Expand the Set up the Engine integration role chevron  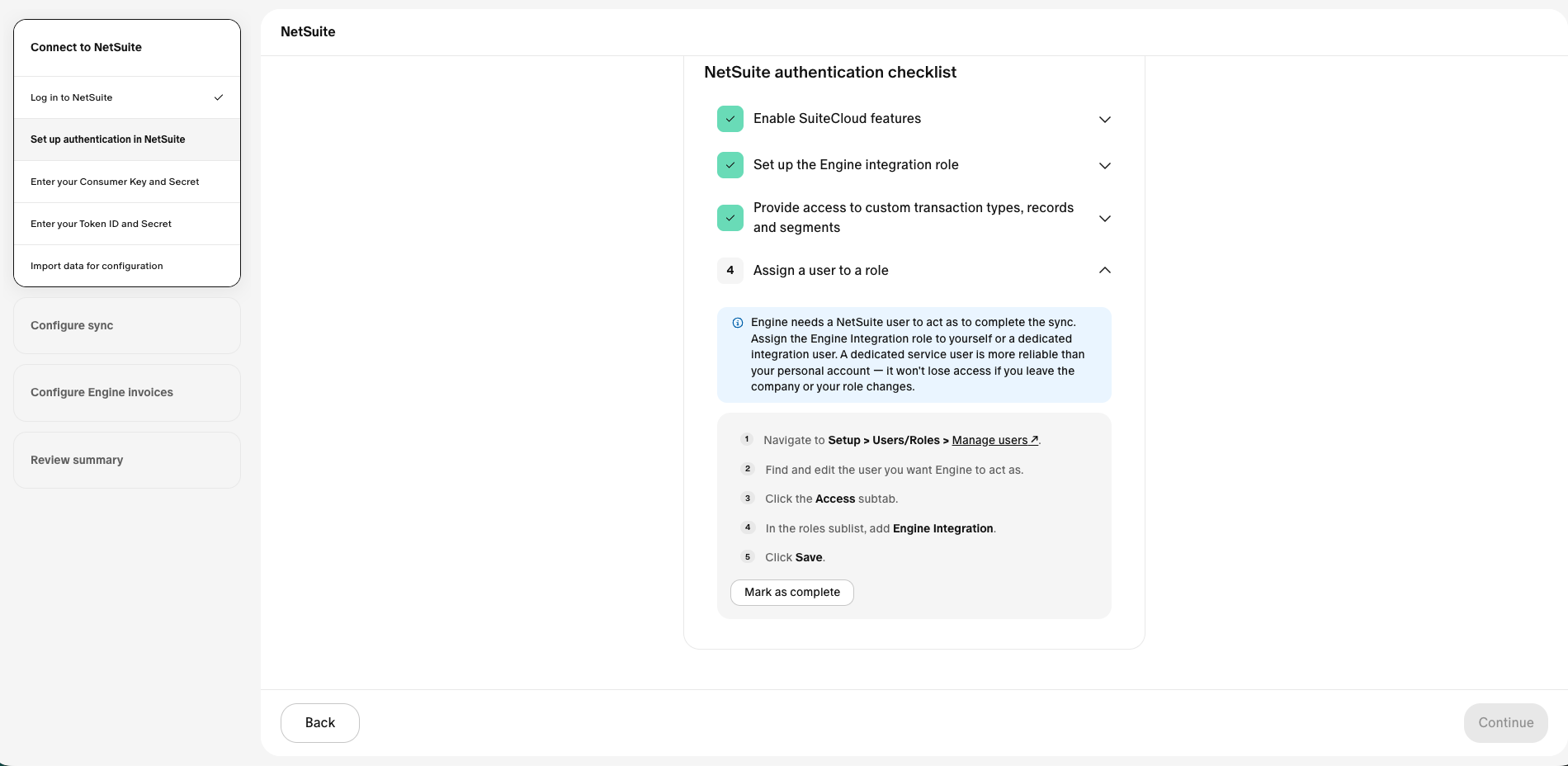point(1105,165)
